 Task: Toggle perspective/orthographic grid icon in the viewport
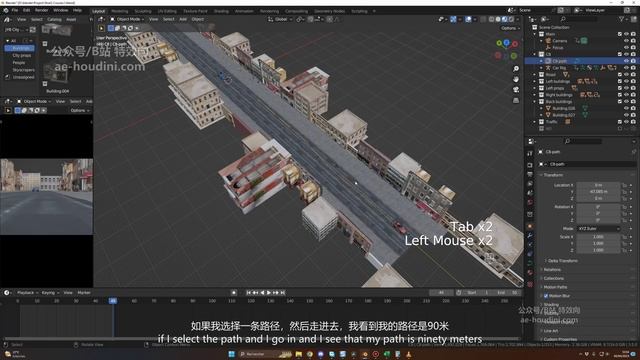(x=516, y=100)
